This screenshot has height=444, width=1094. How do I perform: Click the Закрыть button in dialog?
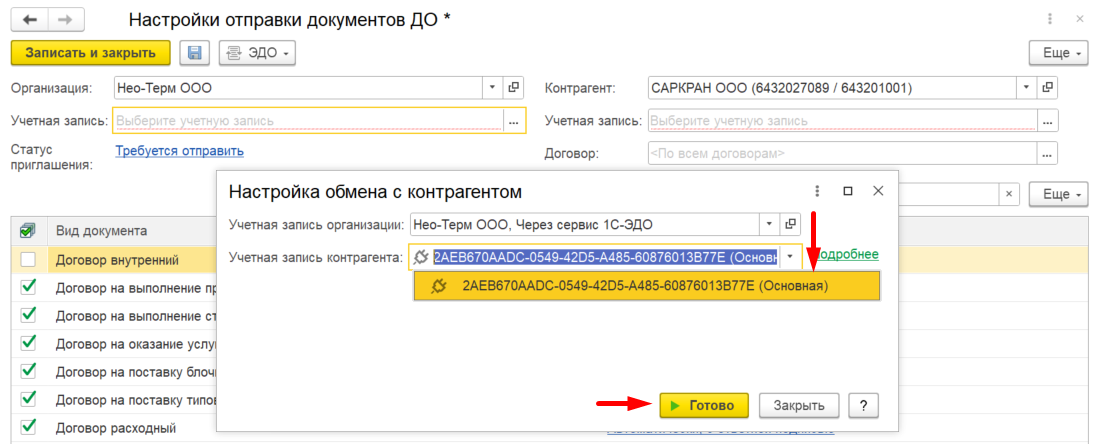click(799, 405)
